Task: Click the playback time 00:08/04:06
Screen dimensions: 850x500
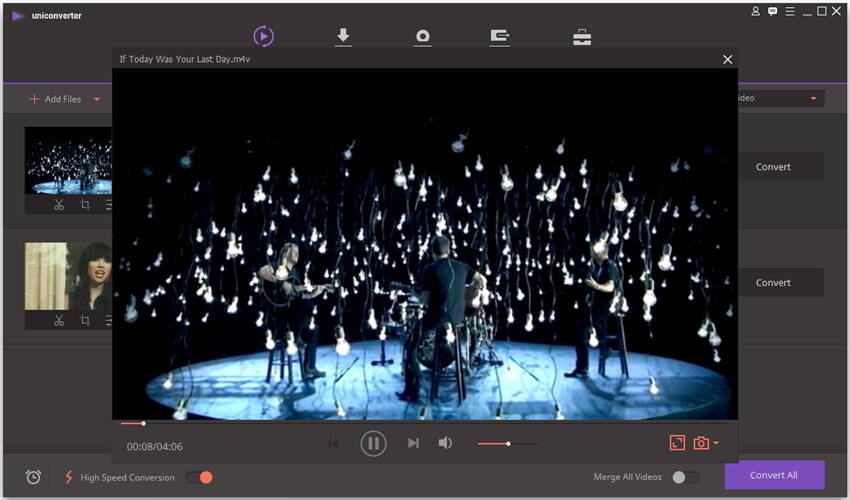Action: point(154,447)
